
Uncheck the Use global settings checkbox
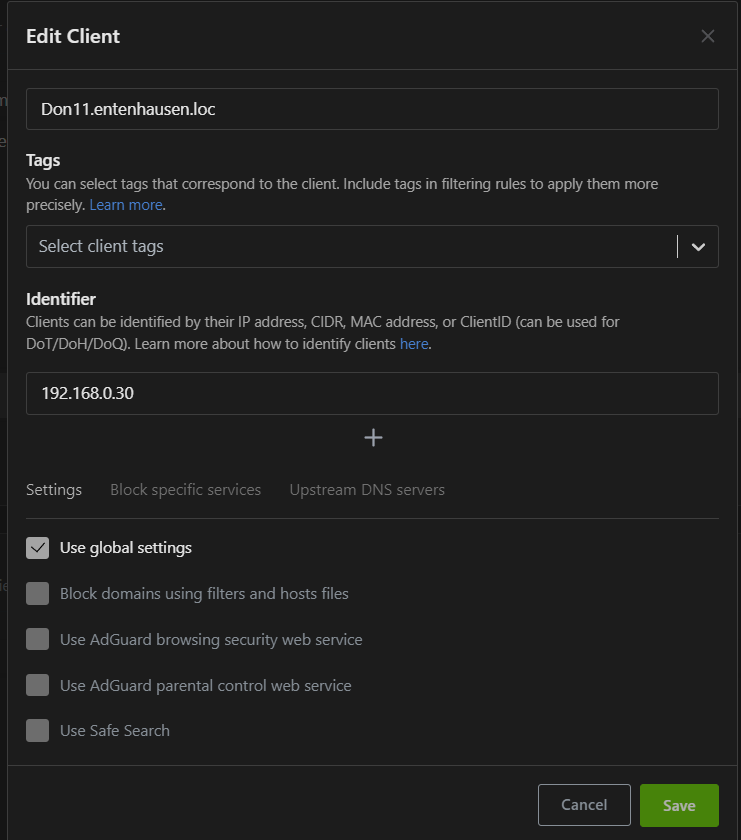[x=38, y=548]
